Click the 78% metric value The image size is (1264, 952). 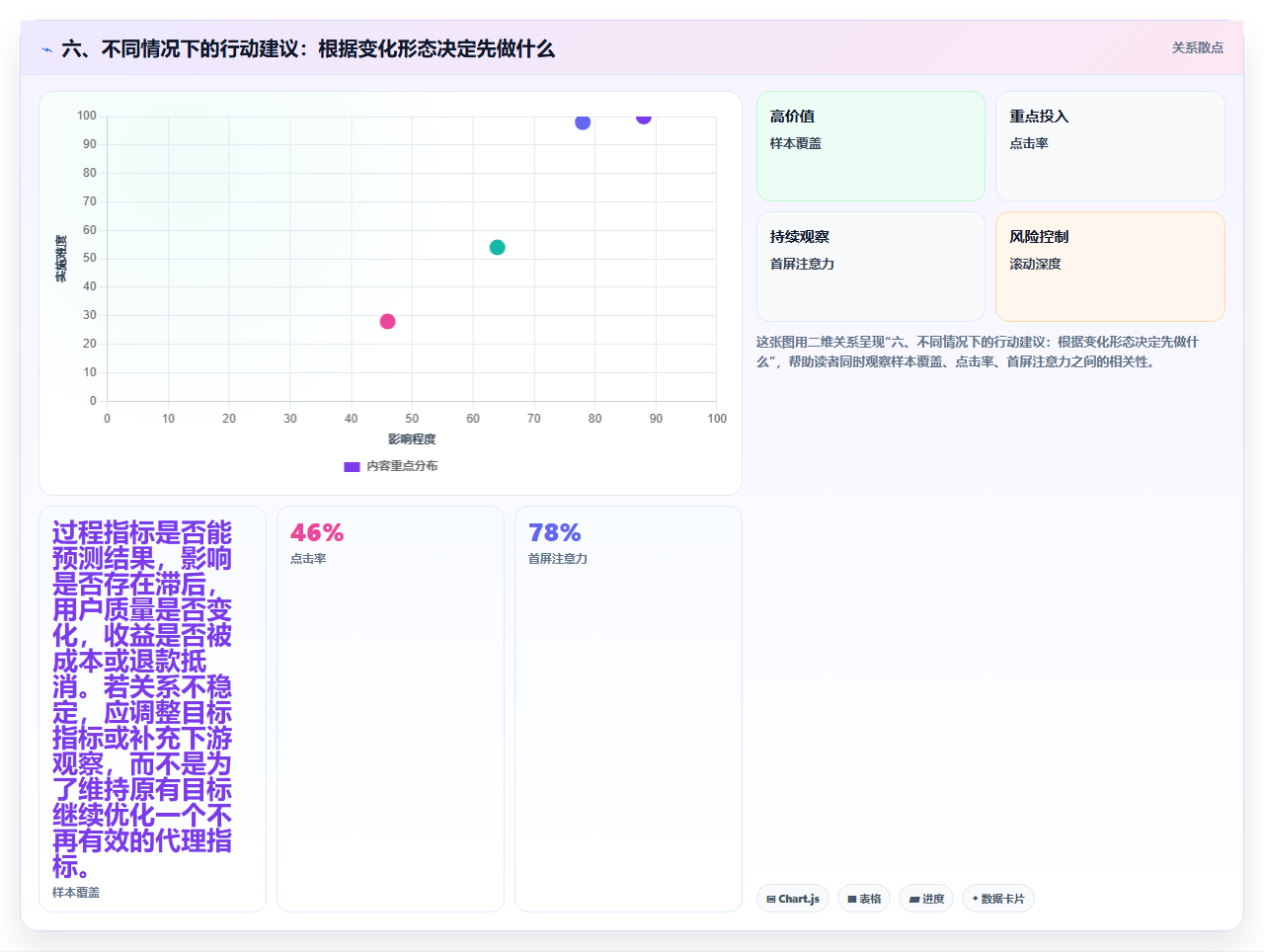click(555, 533)
